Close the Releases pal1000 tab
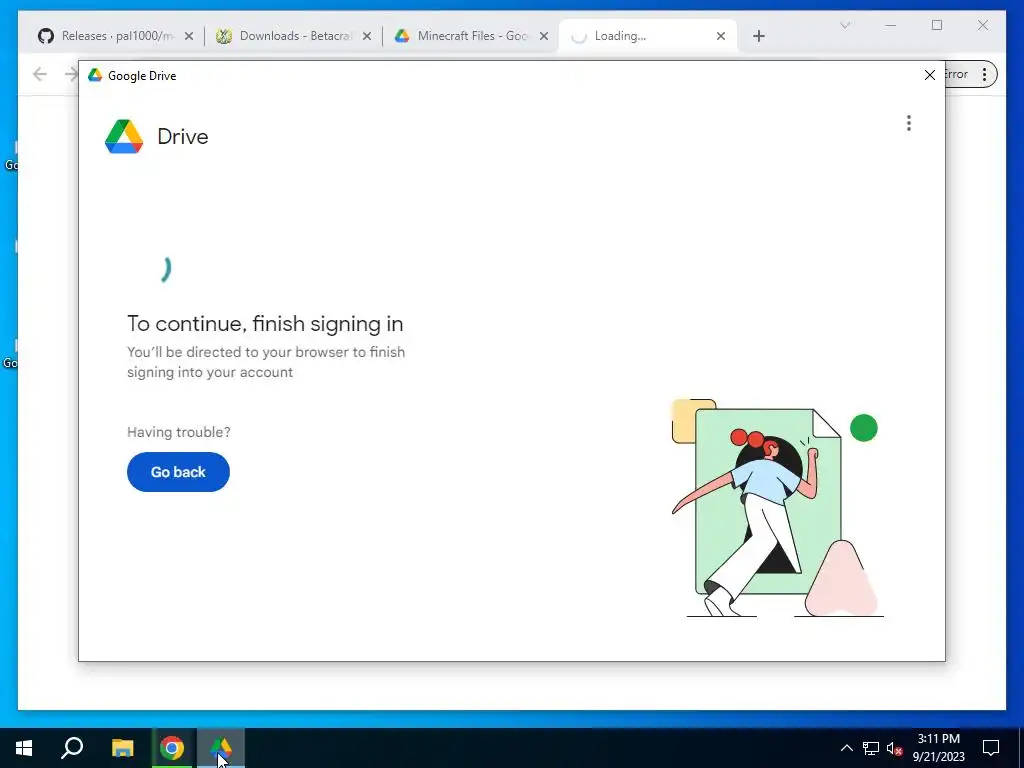The height and width of the screenshot is (768, 1024). [x=189, y=36]
